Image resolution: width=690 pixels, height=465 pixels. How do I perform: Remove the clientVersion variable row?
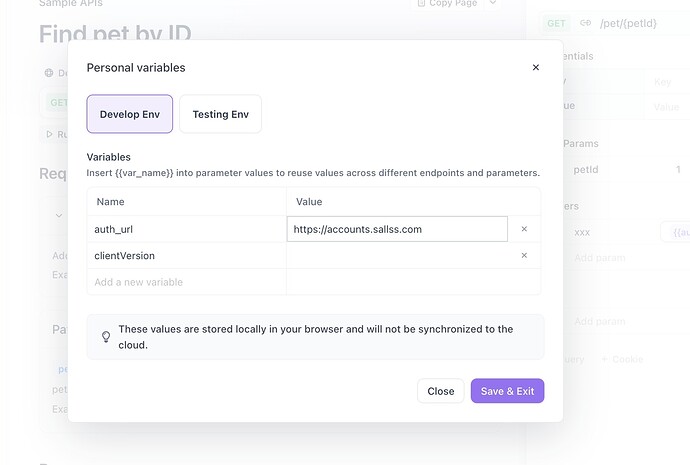click(524, 256)
